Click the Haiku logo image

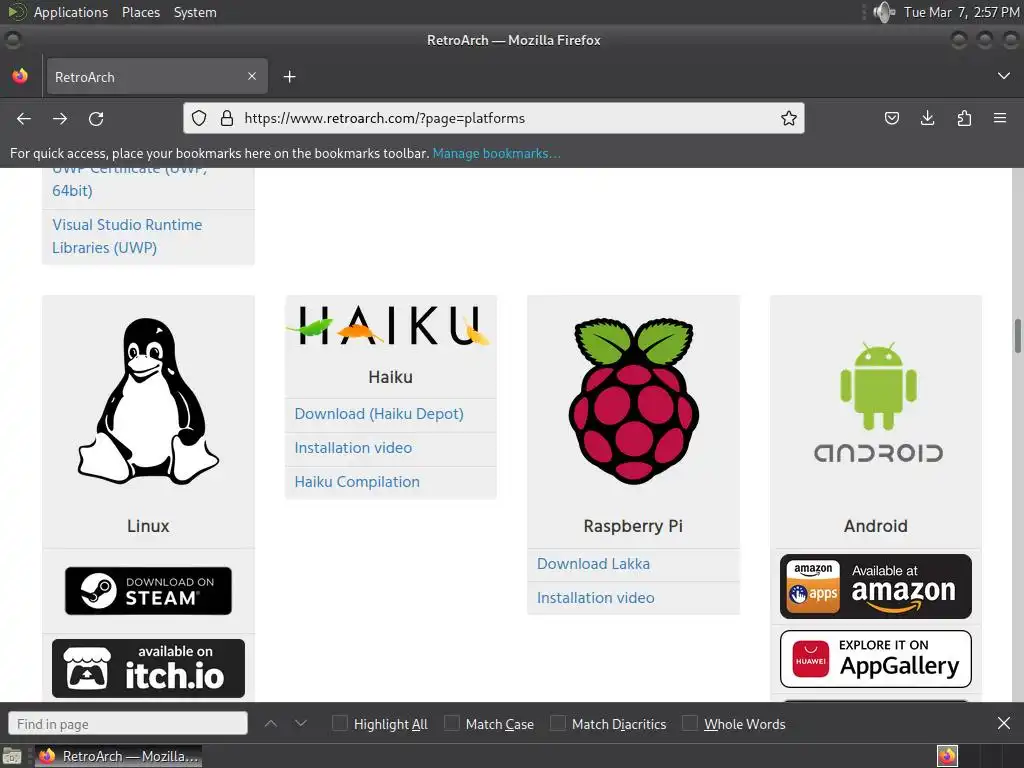(x=390, y=325)
